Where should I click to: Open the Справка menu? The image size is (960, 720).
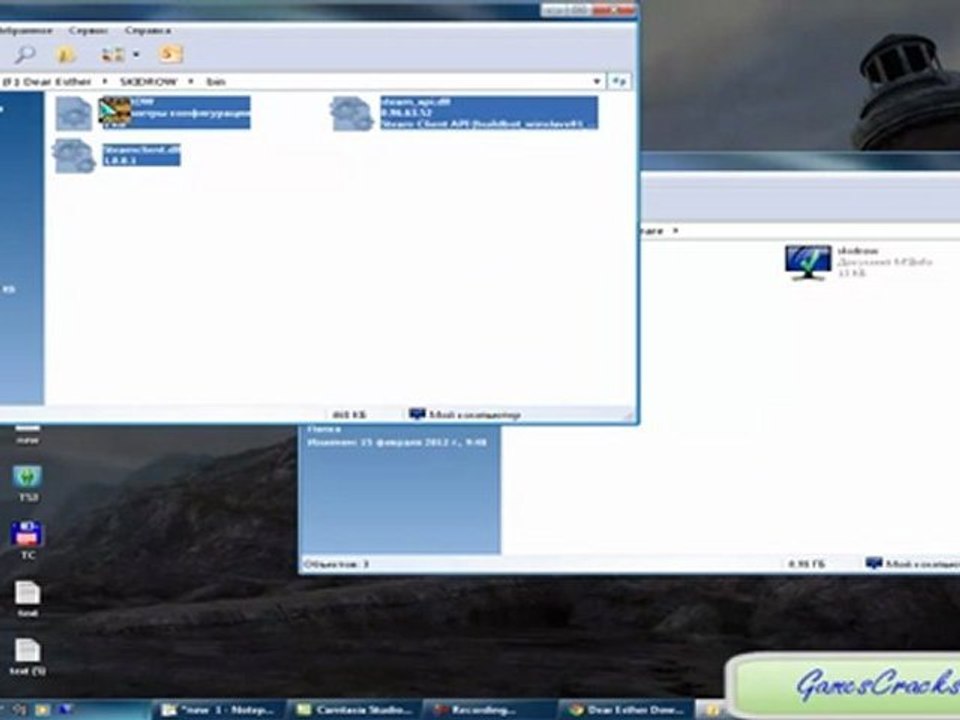[x=148, y=30]
